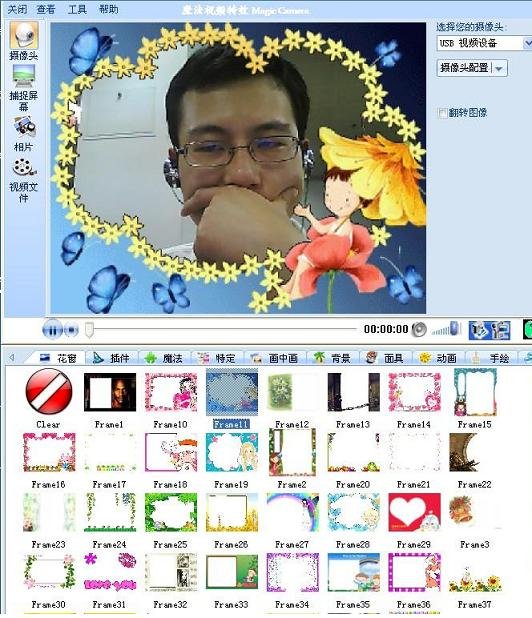Screen dimensions: 532x618
Task: Apply the Frame19 thumbnail
Action: 232,452
